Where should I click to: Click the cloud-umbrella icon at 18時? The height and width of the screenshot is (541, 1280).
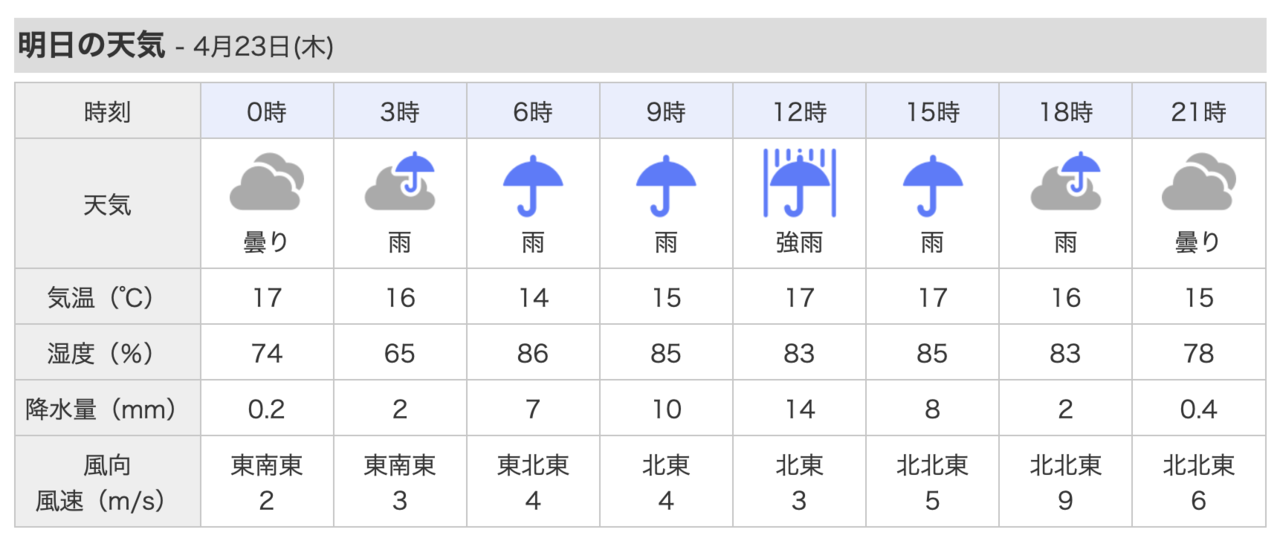coord(1066,183)
